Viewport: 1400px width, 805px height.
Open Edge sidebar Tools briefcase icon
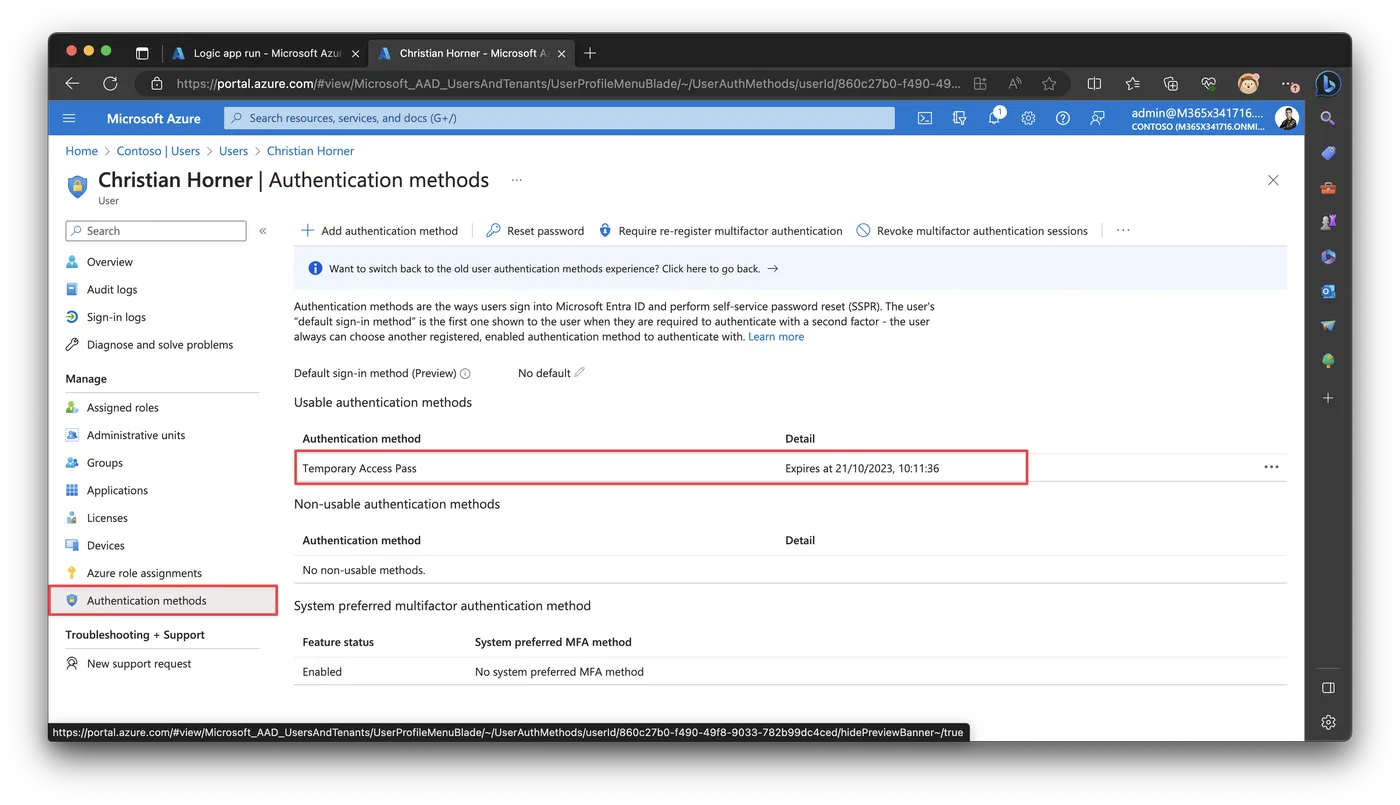point(1328,188)
